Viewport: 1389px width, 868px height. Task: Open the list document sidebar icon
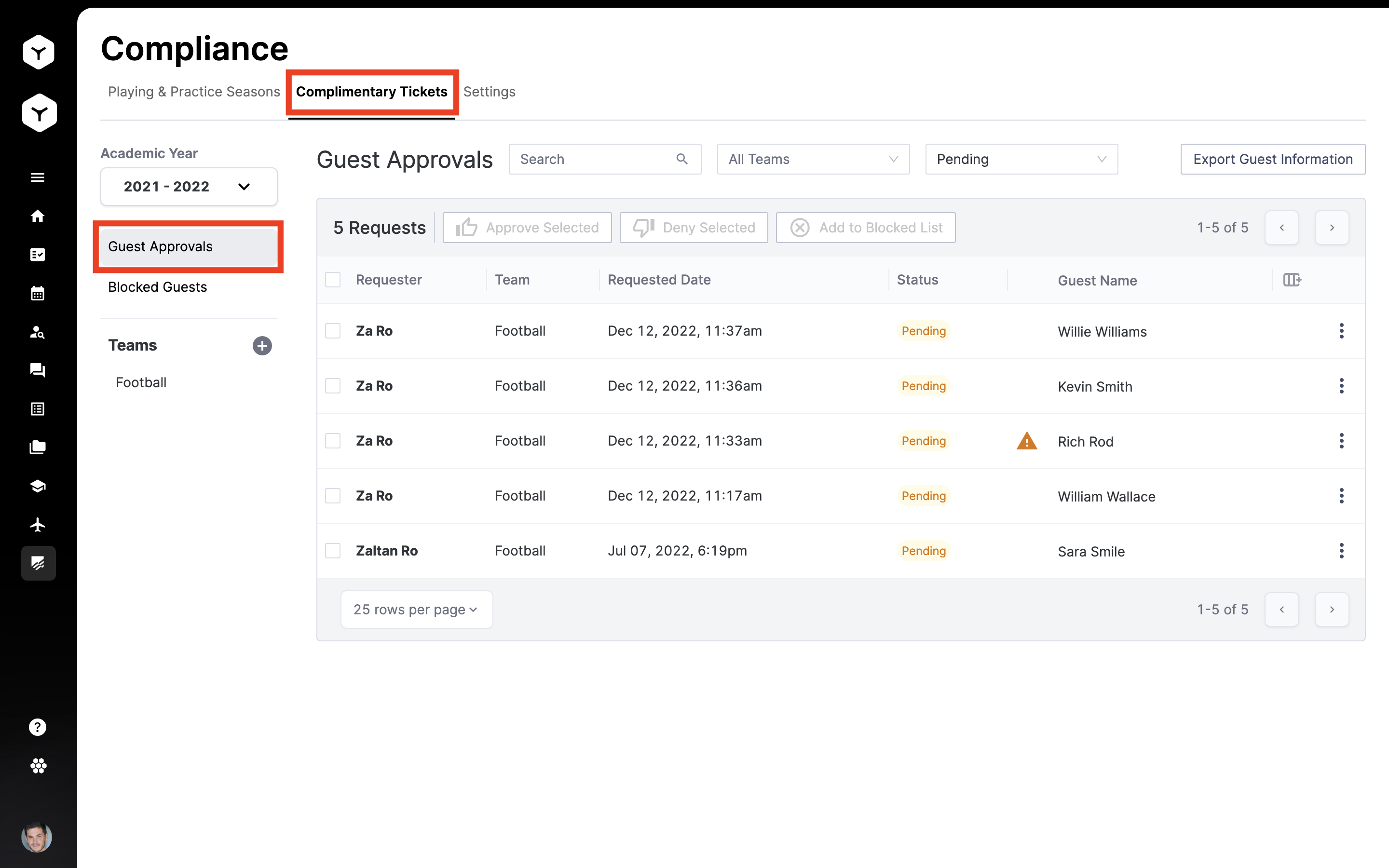(37, 409)
